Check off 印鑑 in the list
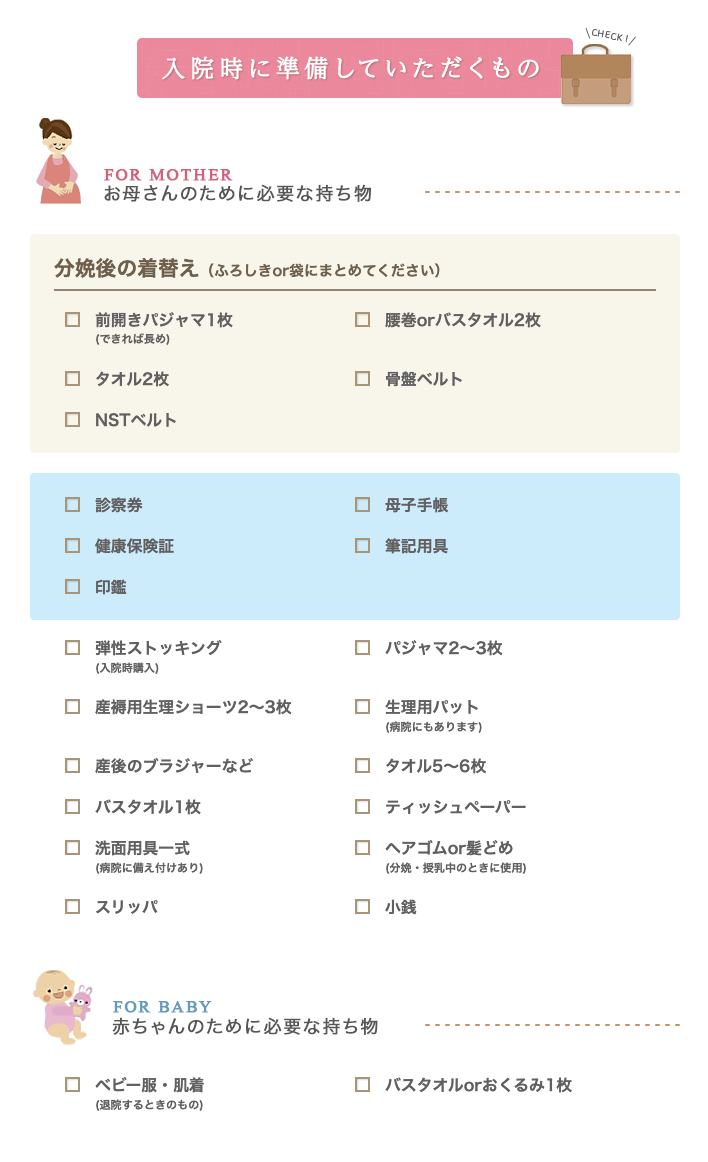708x1162 pixels. [x=73, y=586]
